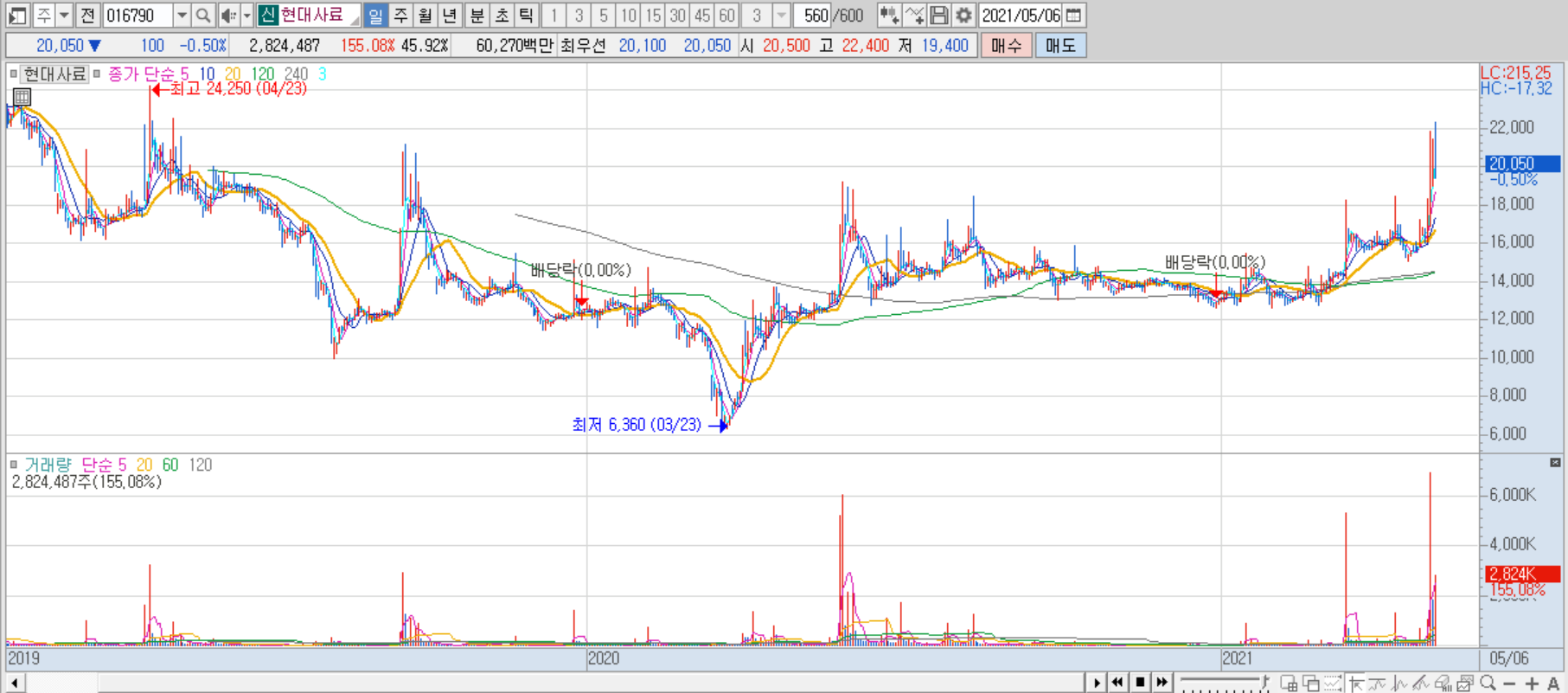Open the stock search magnifier icon
This screenshot has height=693, width=1568.
coord(203,16)
